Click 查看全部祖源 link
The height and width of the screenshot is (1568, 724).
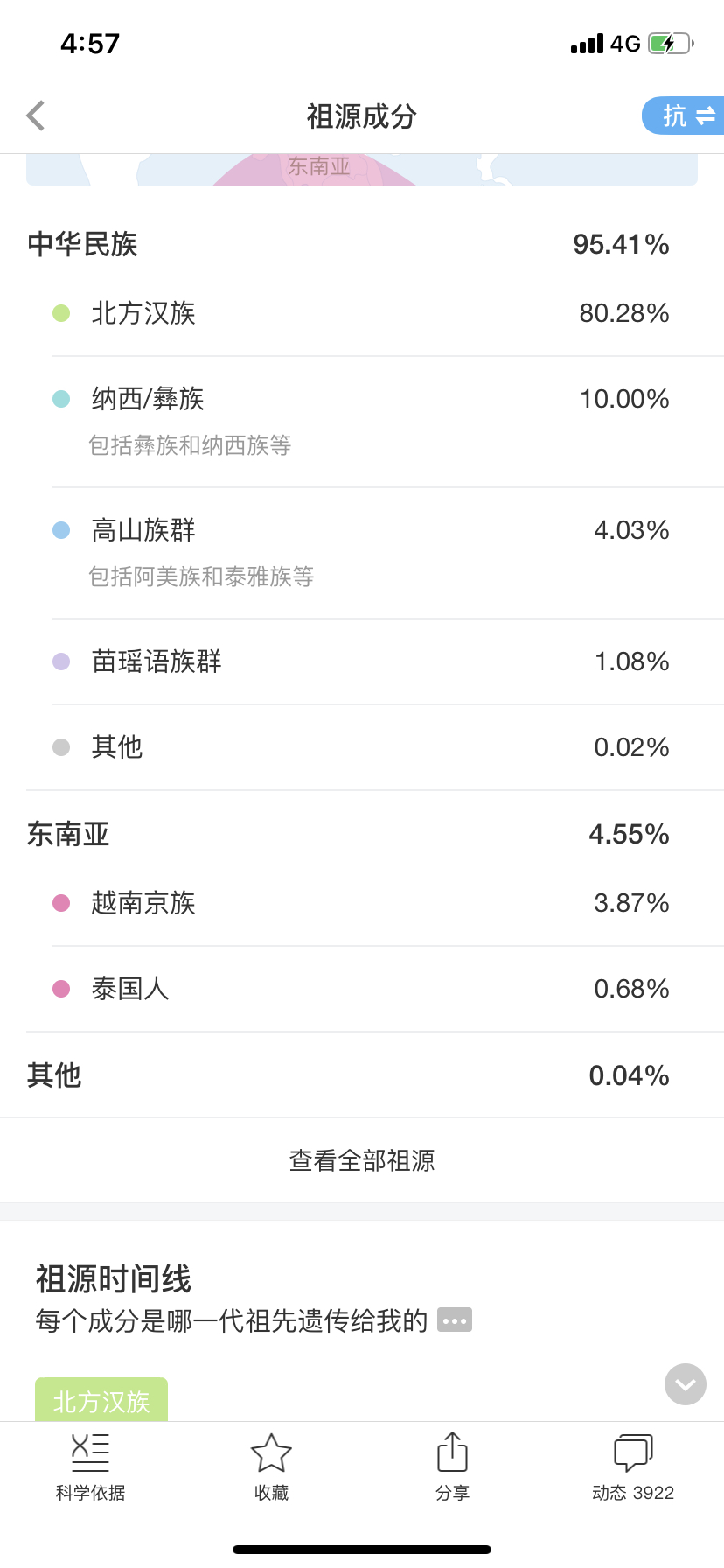pos(362,1160)
